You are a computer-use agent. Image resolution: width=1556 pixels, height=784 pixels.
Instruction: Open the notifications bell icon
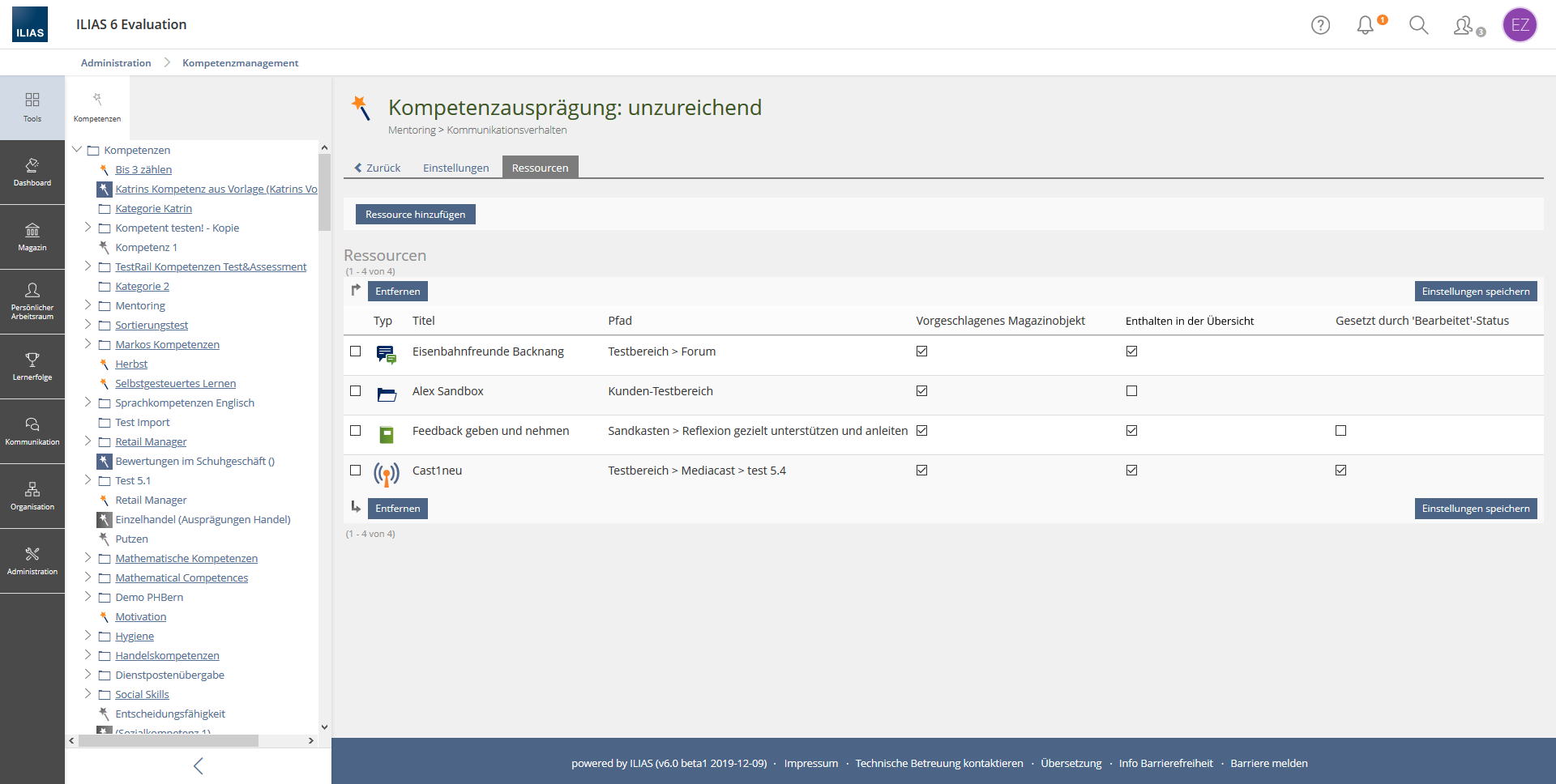[x=1366, y=25]
